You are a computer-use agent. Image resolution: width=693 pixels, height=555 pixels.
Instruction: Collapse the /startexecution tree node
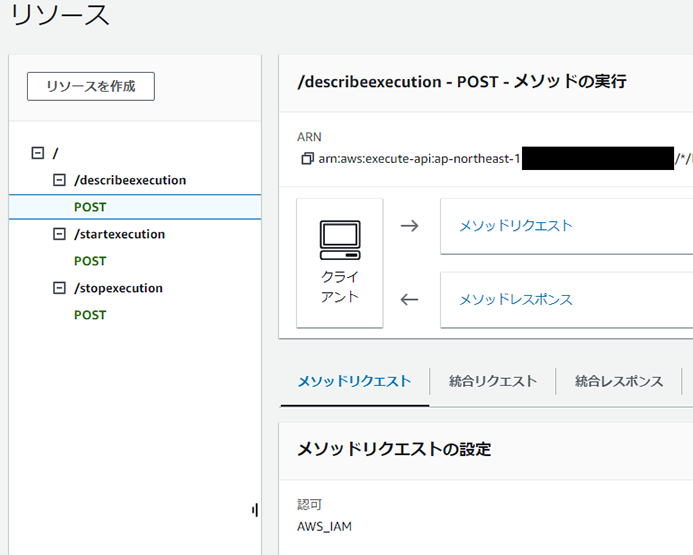[x=59, y=234]
